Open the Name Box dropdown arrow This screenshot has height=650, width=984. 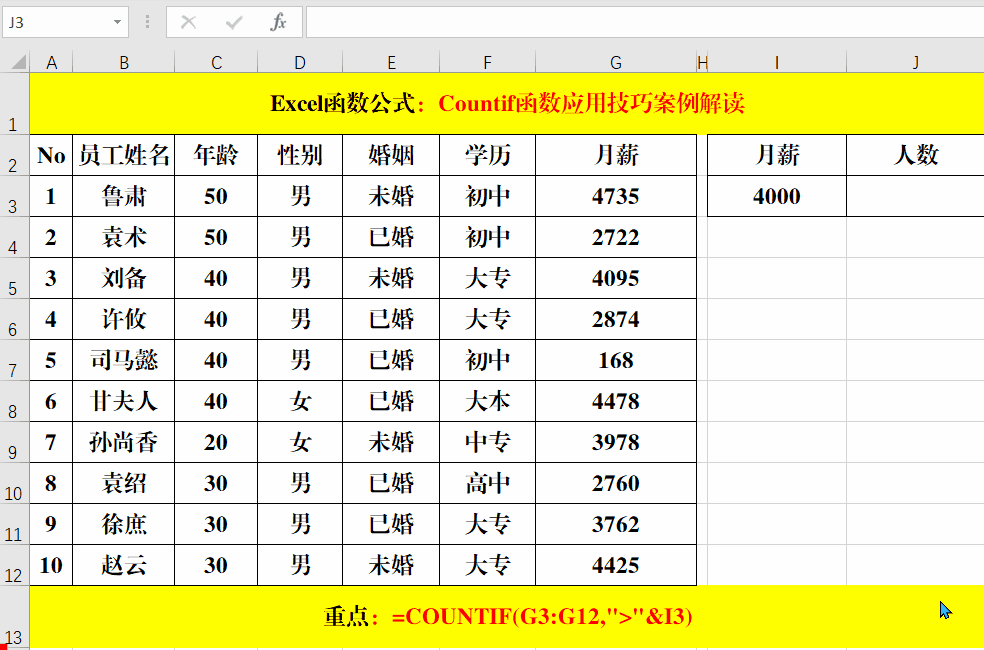(x=117, y=23)
